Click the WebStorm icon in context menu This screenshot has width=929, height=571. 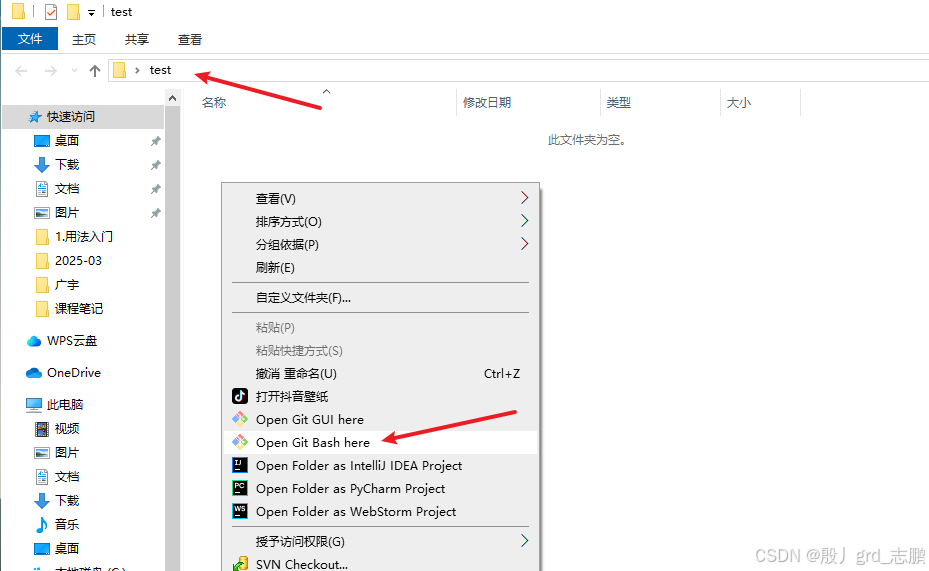pyautogui.click(x=240, y=511)
